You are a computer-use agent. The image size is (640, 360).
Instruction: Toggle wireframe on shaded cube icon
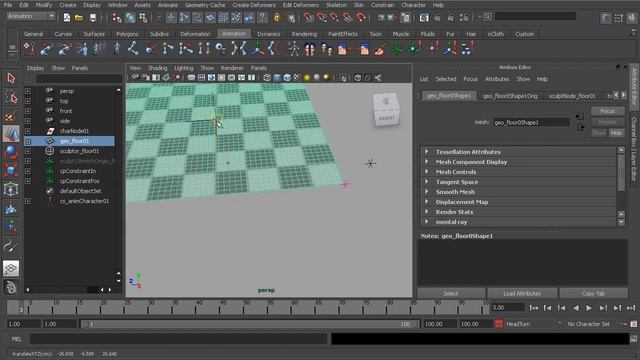287,78
